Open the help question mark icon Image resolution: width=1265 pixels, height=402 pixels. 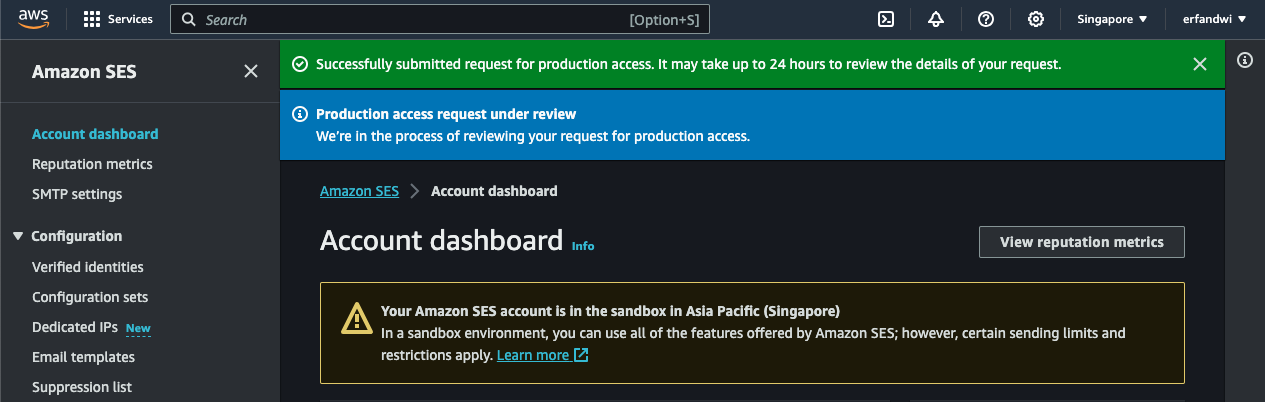click(986, 19)
